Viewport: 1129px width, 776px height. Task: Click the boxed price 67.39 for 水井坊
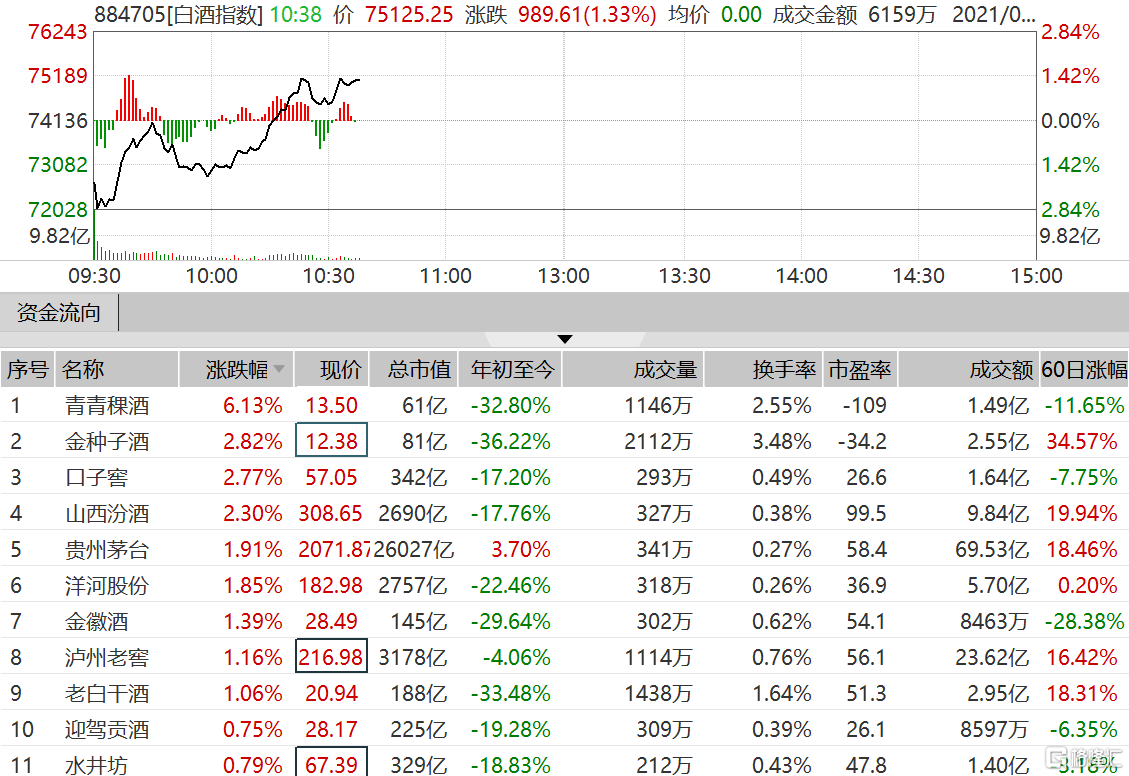pyautogui.click(x=331, y=762)
